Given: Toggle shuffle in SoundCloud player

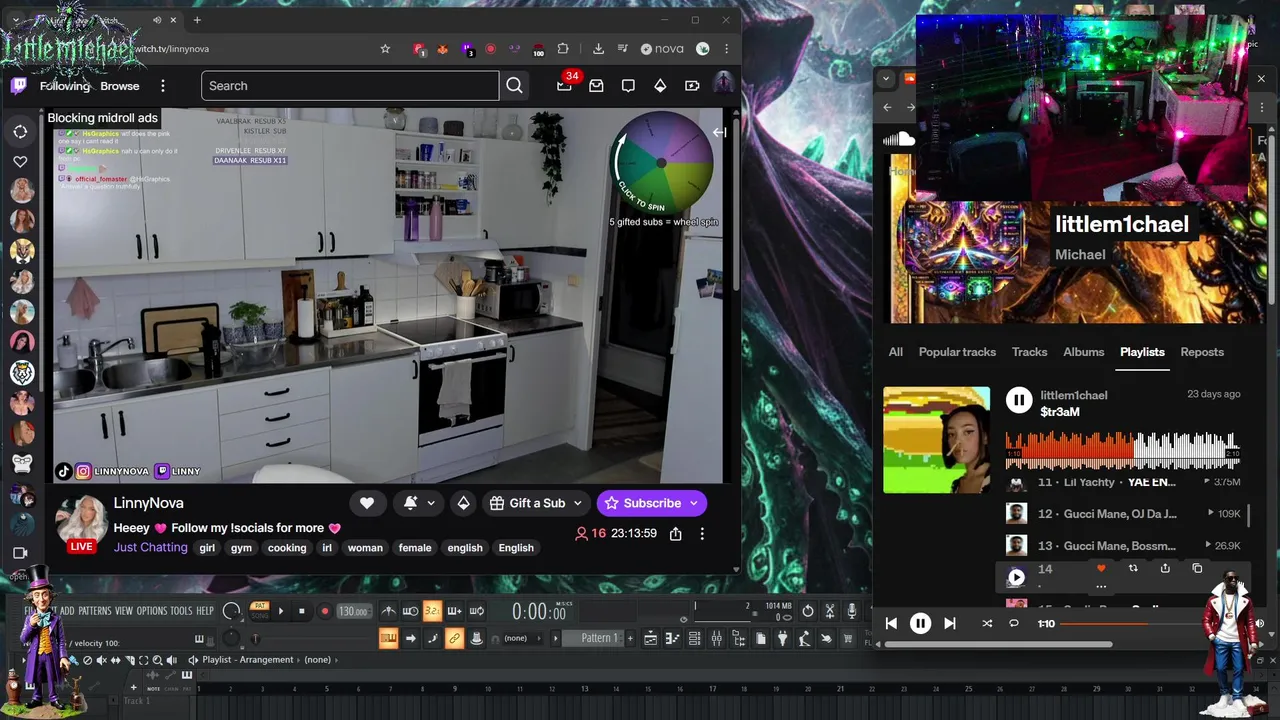Looking at the screenshot, I should point(987,623).
